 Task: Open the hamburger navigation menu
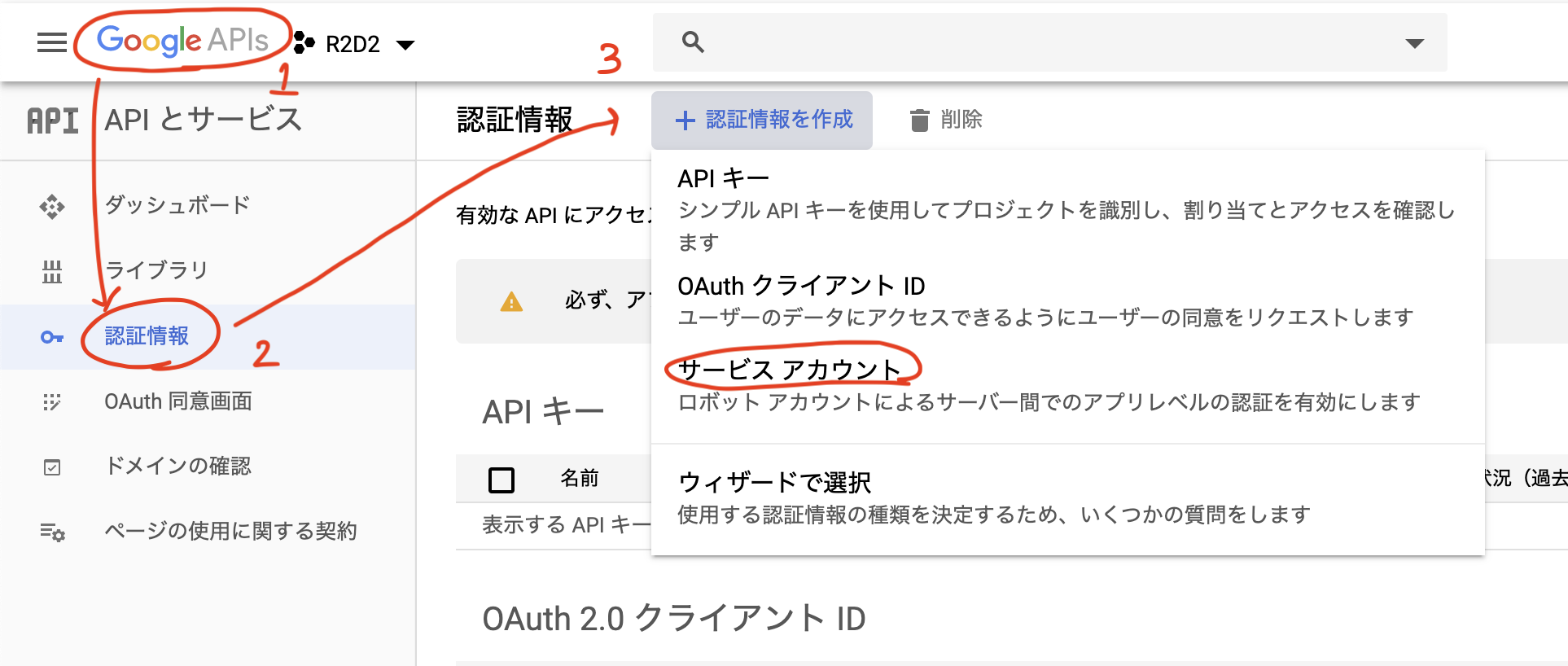52,42
